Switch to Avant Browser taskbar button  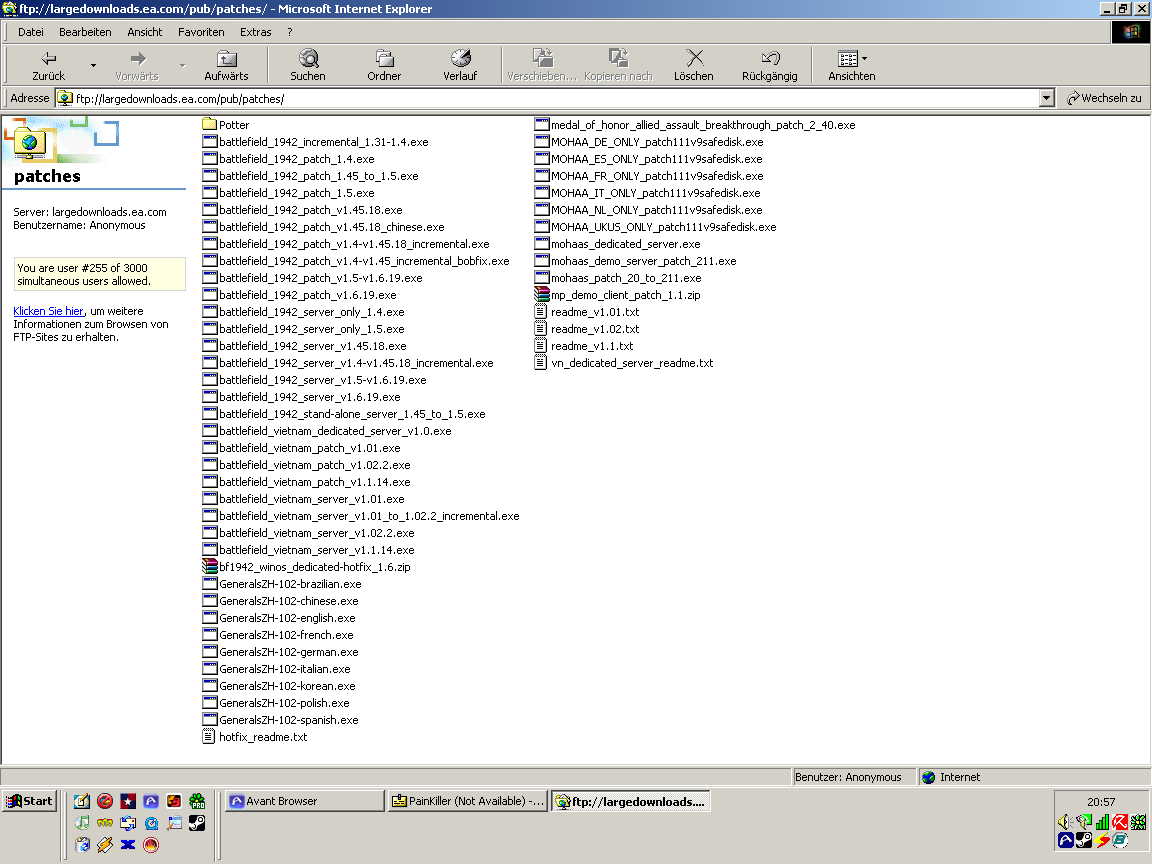[x=304, y=801]
